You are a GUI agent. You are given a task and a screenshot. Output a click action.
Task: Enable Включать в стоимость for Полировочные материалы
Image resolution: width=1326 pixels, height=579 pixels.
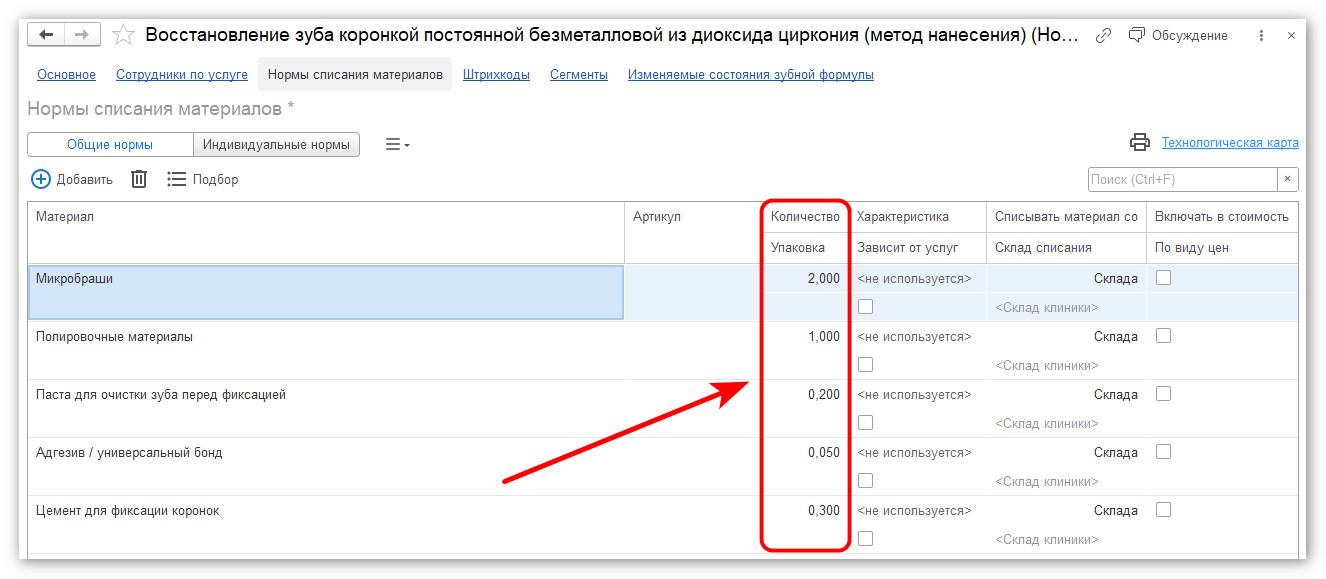(x=1163, y=337)
